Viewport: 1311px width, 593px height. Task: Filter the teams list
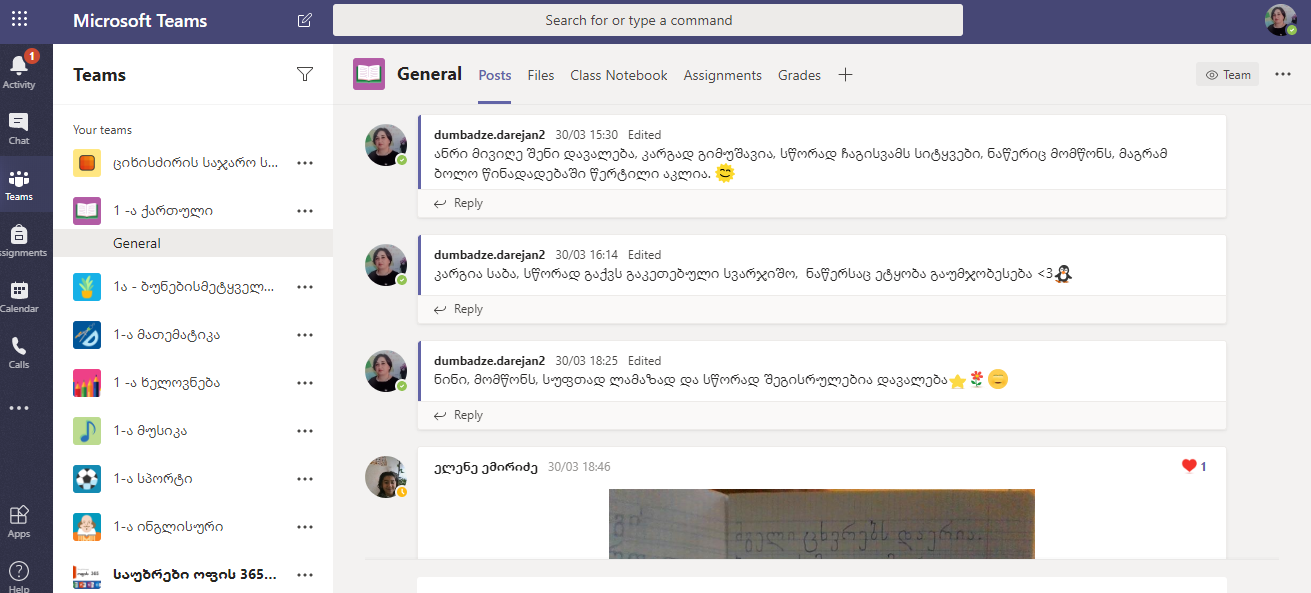[x=305, y=74]
